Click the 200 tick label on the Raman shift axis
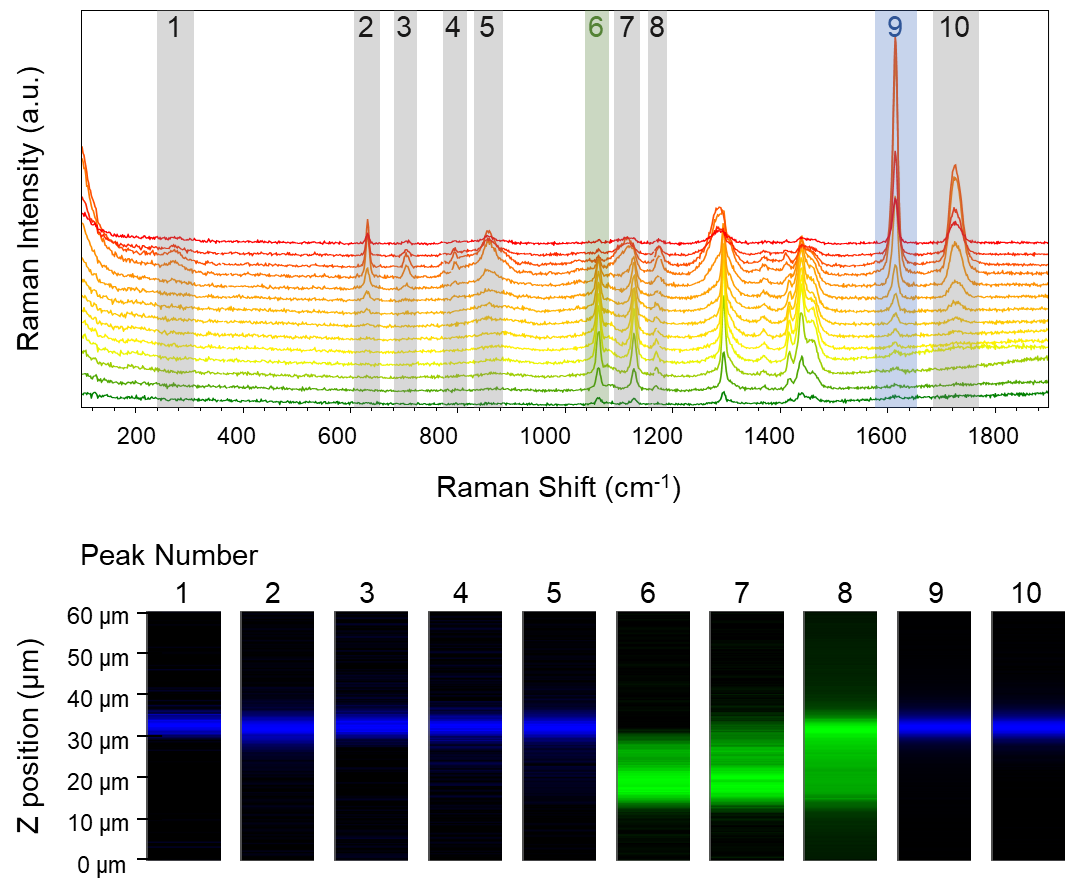 tap(135, 435)
